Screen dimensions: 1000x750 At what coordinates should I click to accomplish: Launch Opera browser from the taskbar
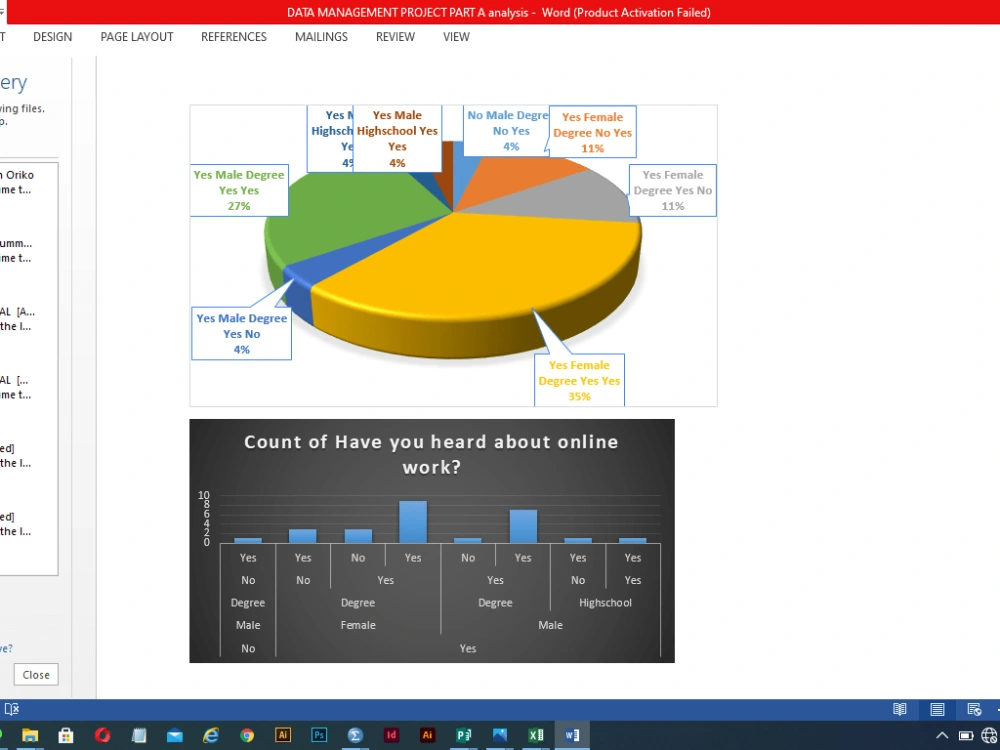point(102,735)
